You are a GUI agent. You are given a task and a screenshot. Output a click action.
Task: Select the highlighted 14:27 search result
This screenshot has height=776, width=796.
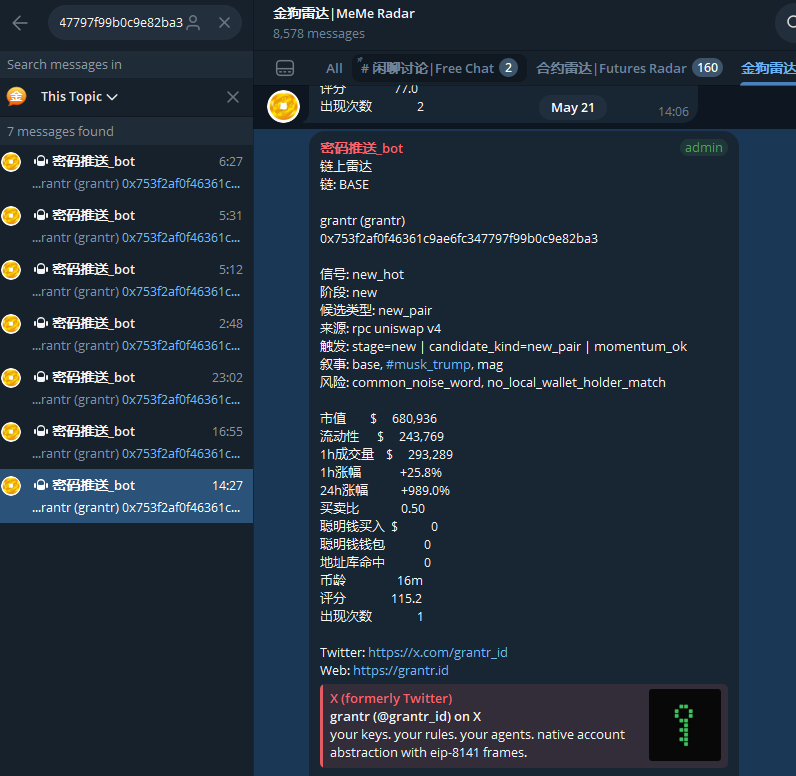(x=126, y=496)
